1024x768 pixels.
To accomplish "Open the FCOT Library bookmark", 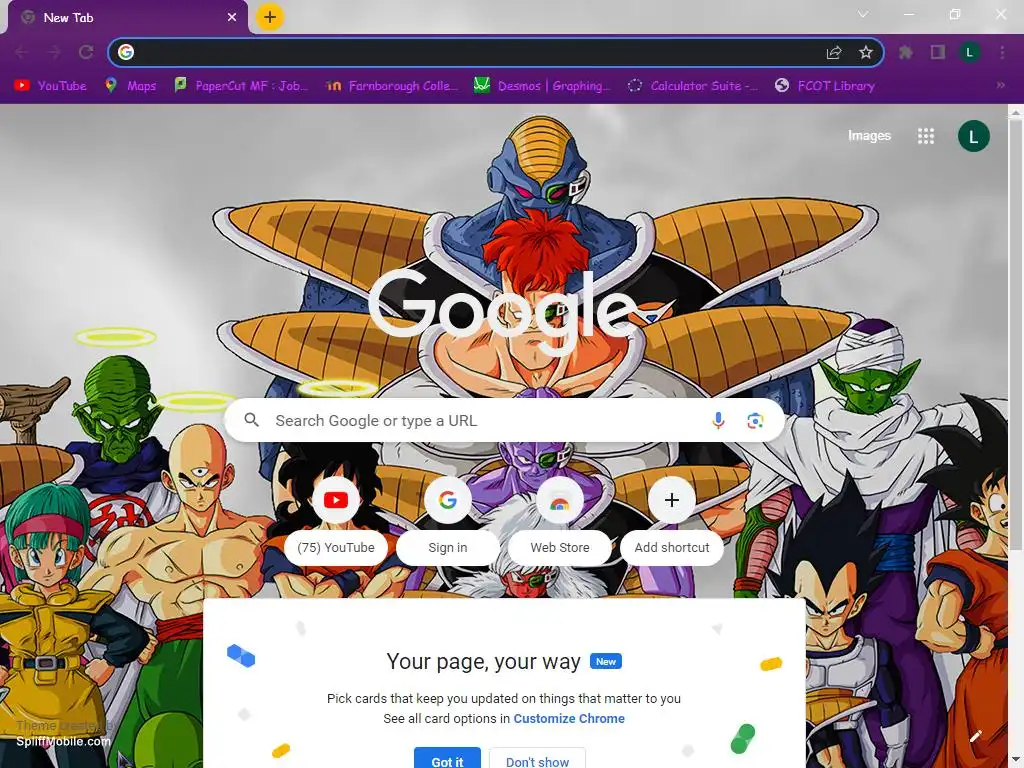I will 825,86.
